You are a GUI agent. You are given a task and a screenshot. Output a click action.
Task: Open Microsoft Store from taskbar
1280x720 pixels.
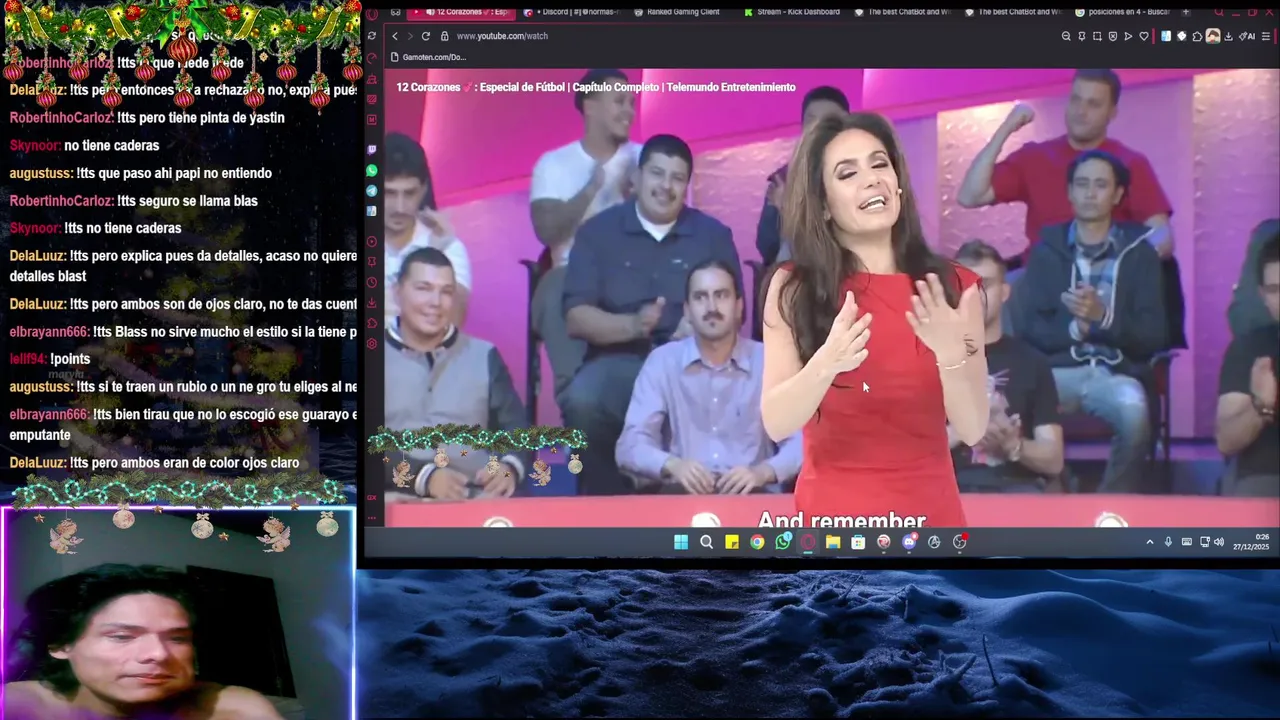click(x=858, y=542)
